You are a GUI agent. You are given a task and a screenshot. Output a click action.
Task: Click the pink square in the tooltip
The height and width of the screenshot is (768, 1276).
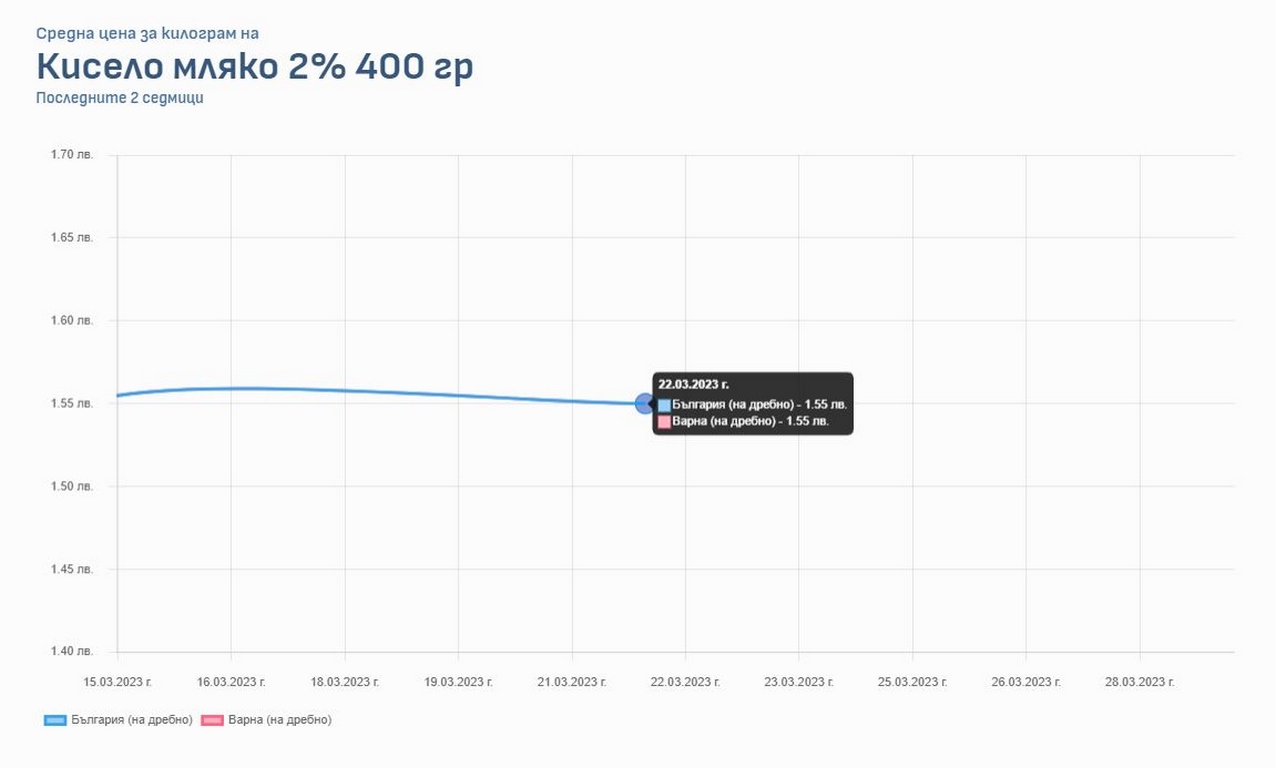pos(665,422)
